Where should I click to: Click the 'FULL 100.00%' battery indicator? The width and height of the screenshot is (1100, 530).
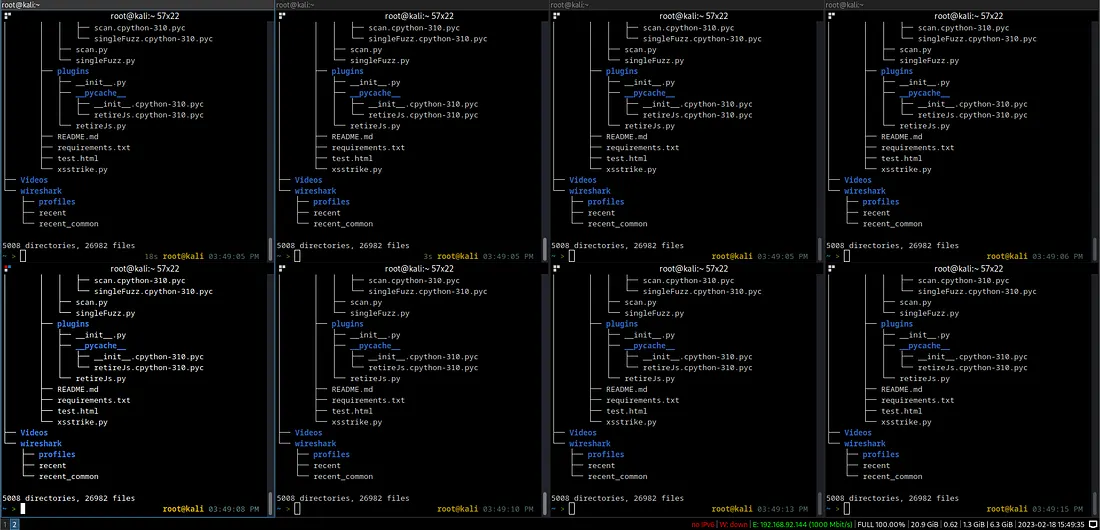pos(881,523)
